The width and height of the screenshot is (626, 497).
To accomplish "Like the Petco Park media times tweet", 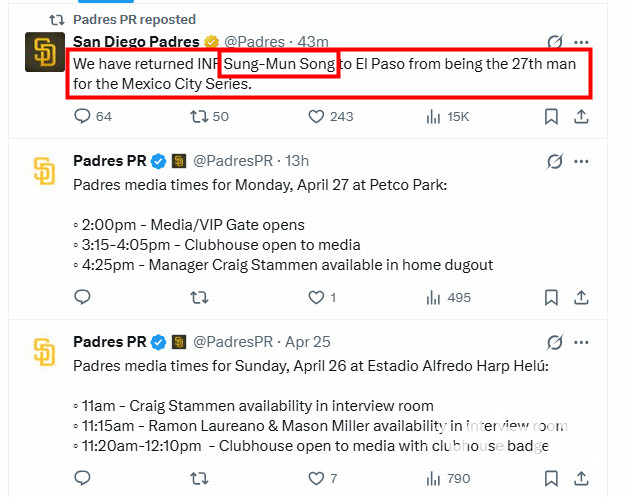I will point(317,297).
